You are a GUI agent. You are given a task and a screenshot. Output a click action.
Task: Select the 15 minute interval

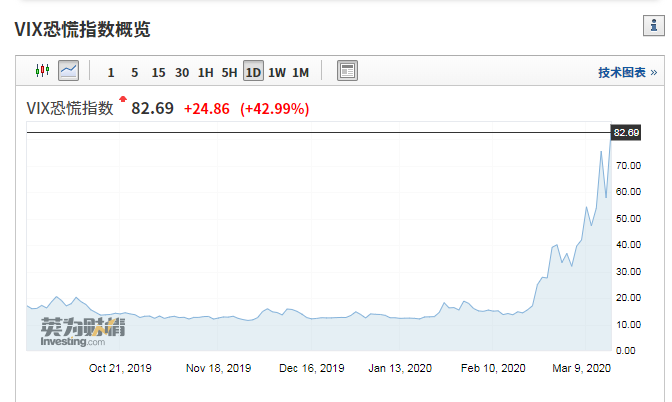click(x=159, y=72)
